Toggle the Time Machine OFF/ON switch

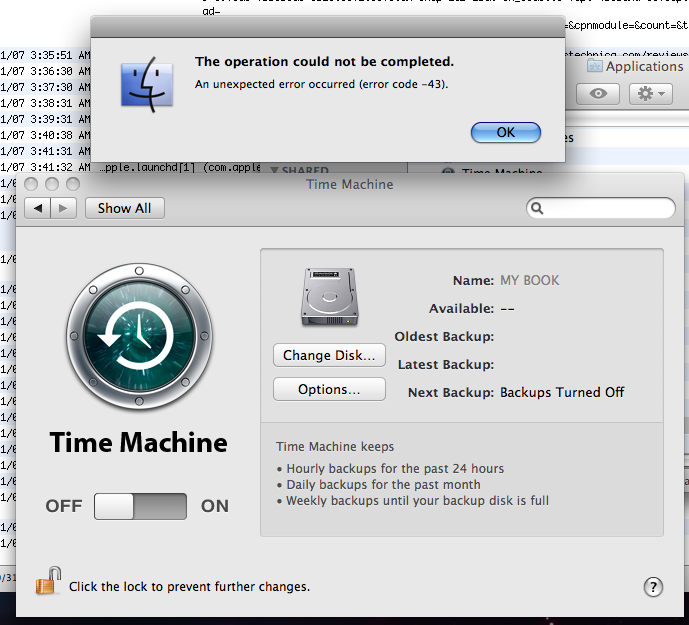pyautogui.click(x=140, y=506)
